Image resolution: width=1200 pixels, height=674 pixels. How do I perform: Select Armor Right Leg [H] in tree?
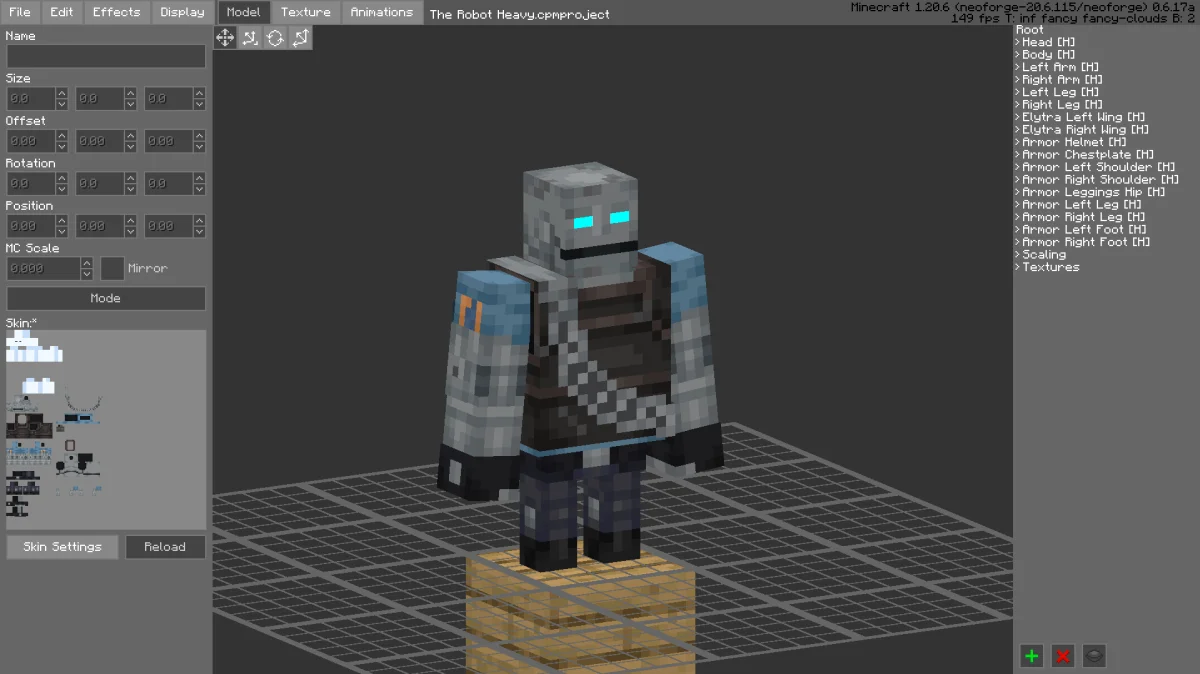pyautogui.click(x=1086, y=217)
